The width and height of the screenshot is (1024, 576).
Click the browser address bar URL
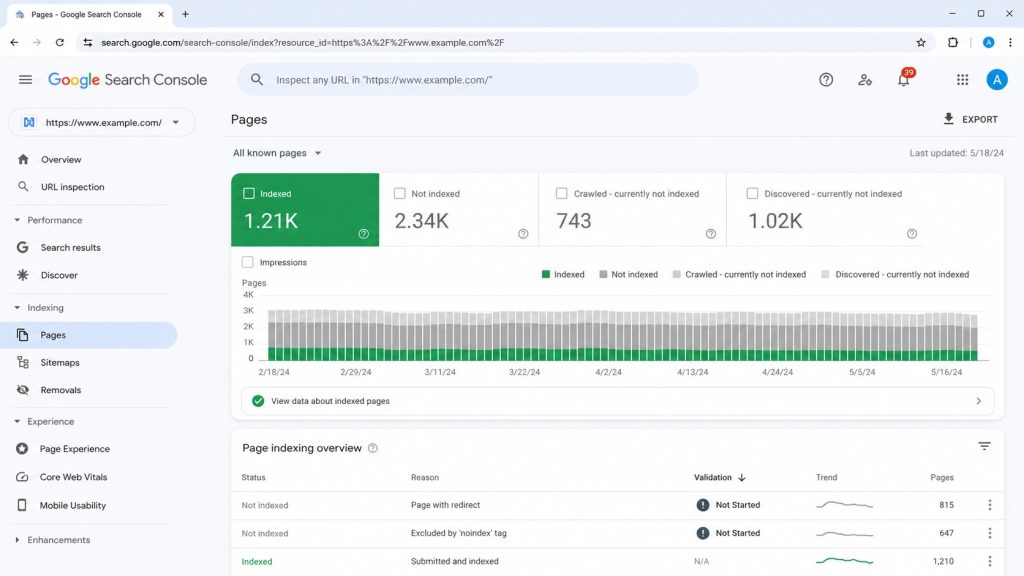pos(302,42)
